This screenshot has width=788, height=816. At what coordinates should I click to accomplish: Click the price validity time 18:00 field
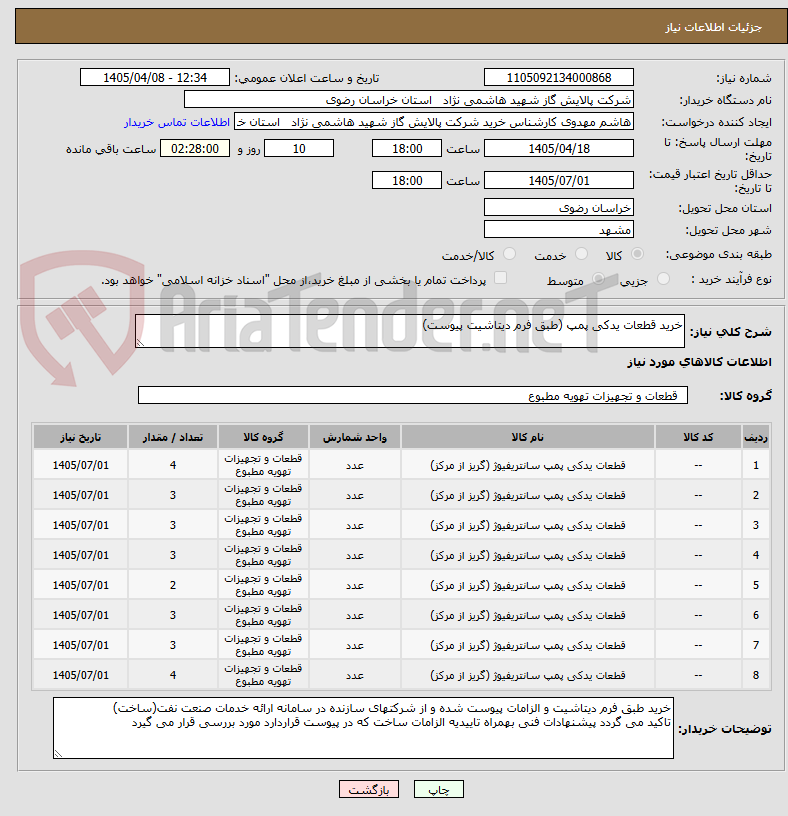(x=406, y=181)
